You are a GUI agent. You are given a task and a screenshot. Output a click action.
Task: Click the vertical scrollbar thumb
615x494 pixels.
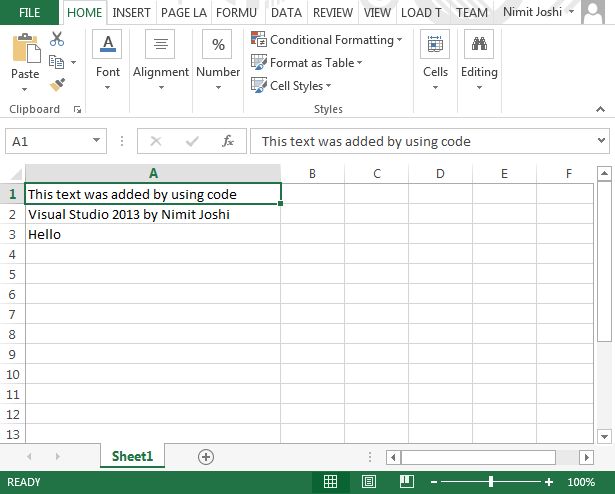pos(604,261)
